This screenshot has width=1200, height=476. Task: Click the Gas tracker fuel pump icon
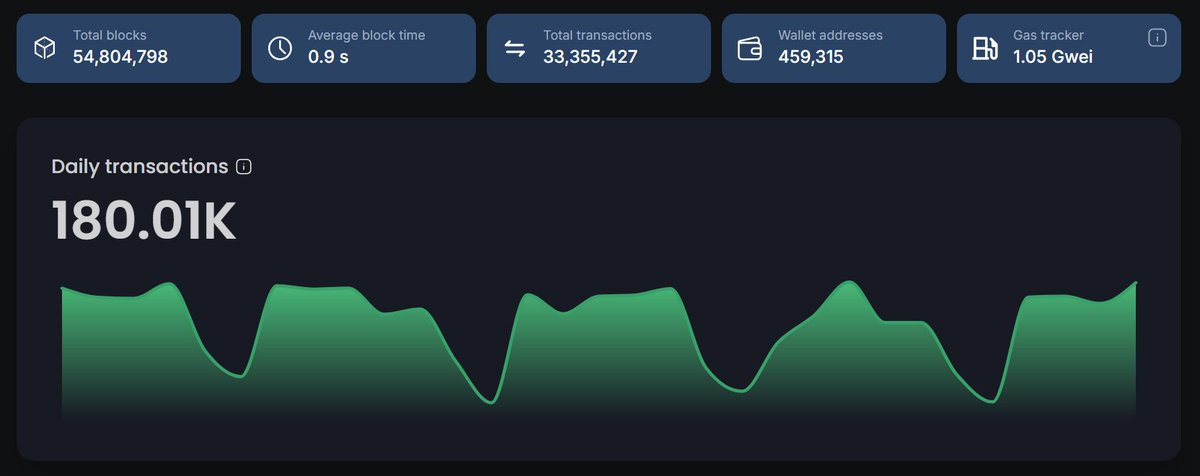pyautogui.click(x=985, y=48)
